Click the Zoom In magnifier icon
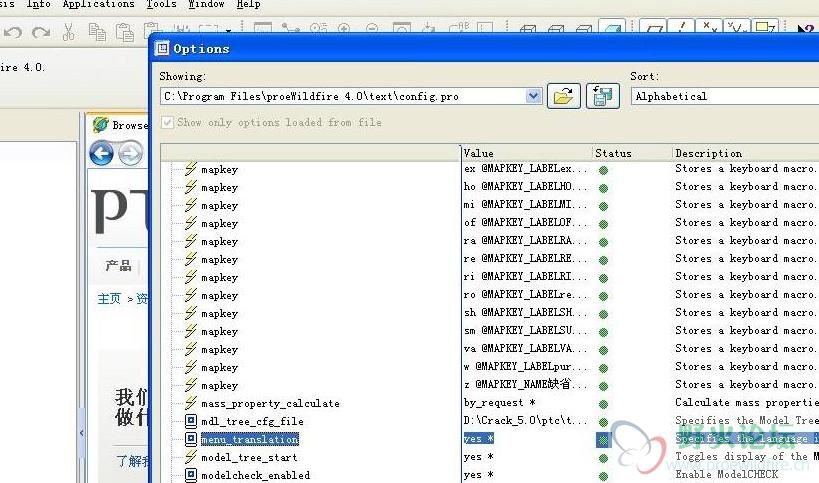This screenshot has height=483, width=819. click(344, 28)
